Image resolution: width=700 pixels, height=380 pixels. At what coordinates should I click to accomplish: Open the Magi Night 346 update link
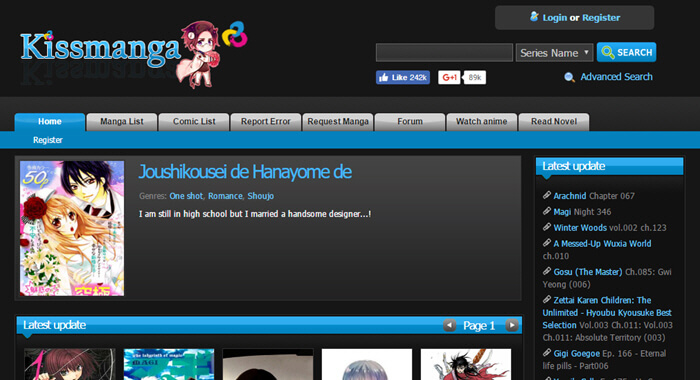pos(582,212)
